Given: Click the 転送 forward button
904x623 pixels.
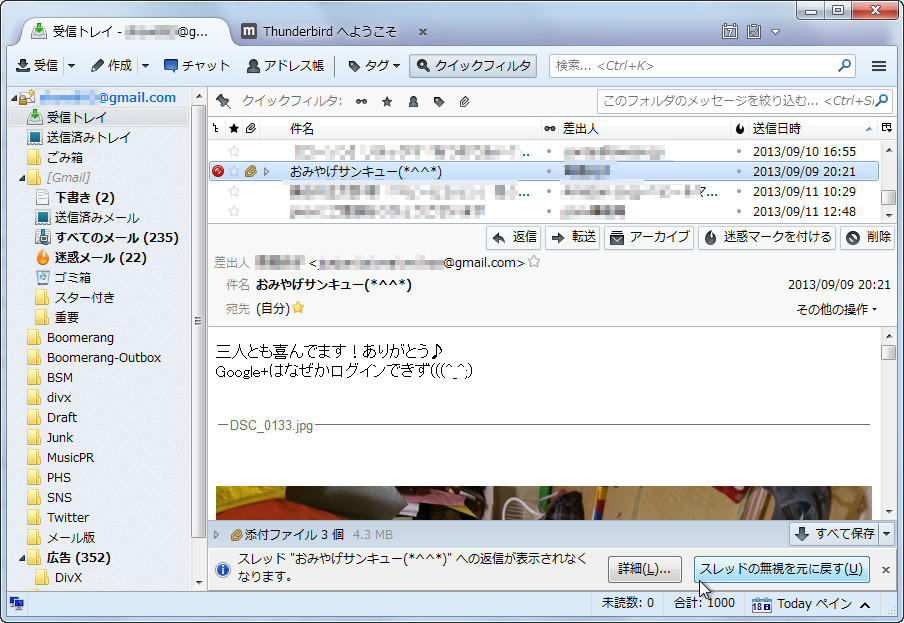Looking at the screenshot, I should (573, 237).
